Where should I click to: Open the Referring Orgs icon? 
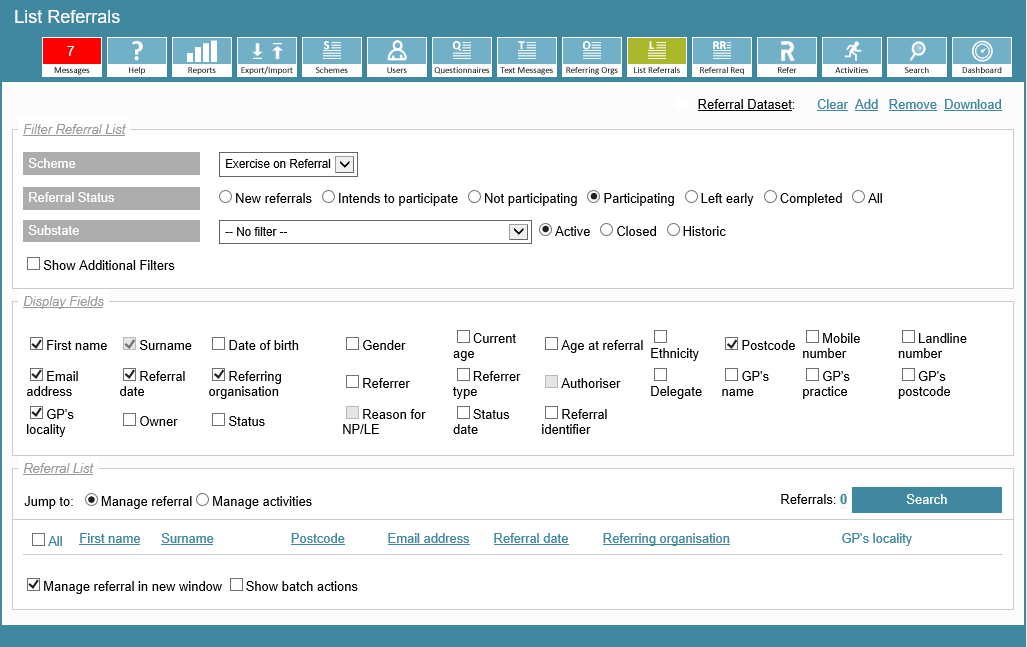tap(591, 57)
